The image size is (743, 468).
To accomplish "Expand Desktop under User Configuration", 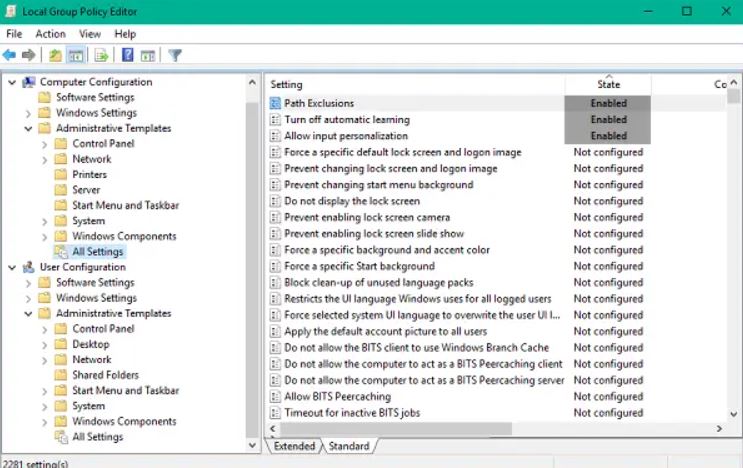I will click(45, 345).
